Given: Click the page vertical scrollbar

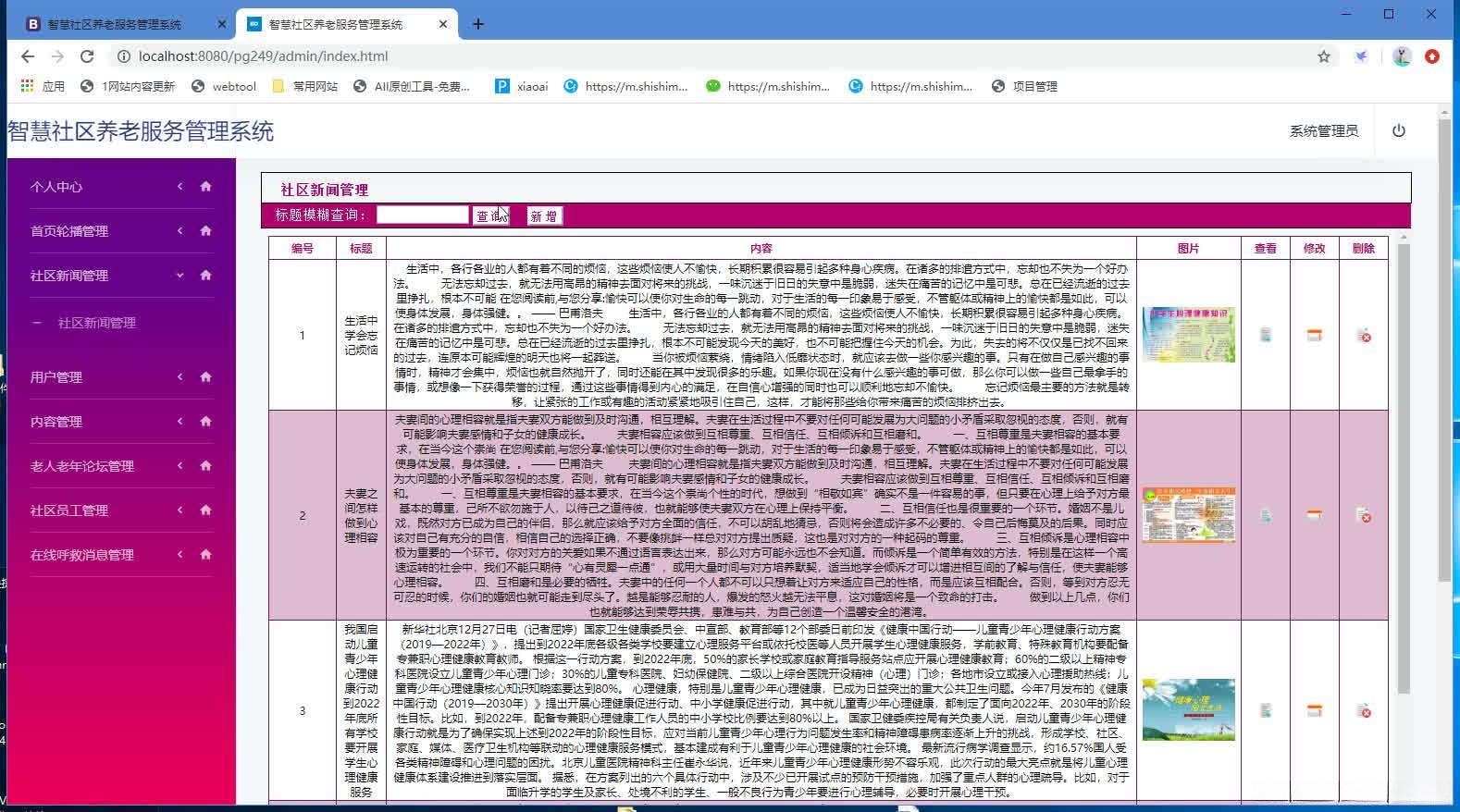Looking at the screenshot, I should [1445, 351].
